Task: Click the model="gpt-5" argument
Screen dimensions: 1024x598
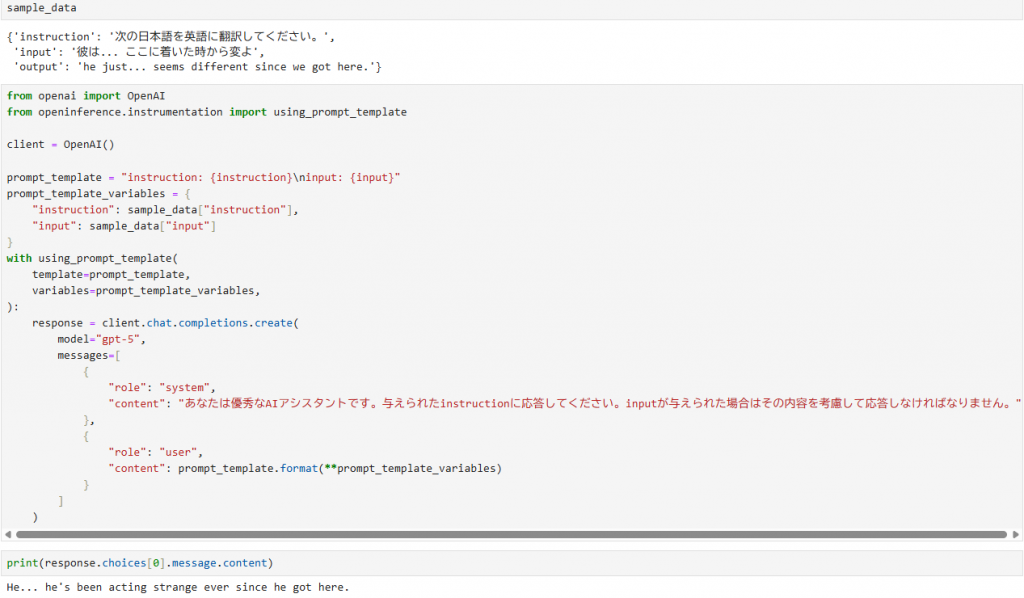Action: 101,339
